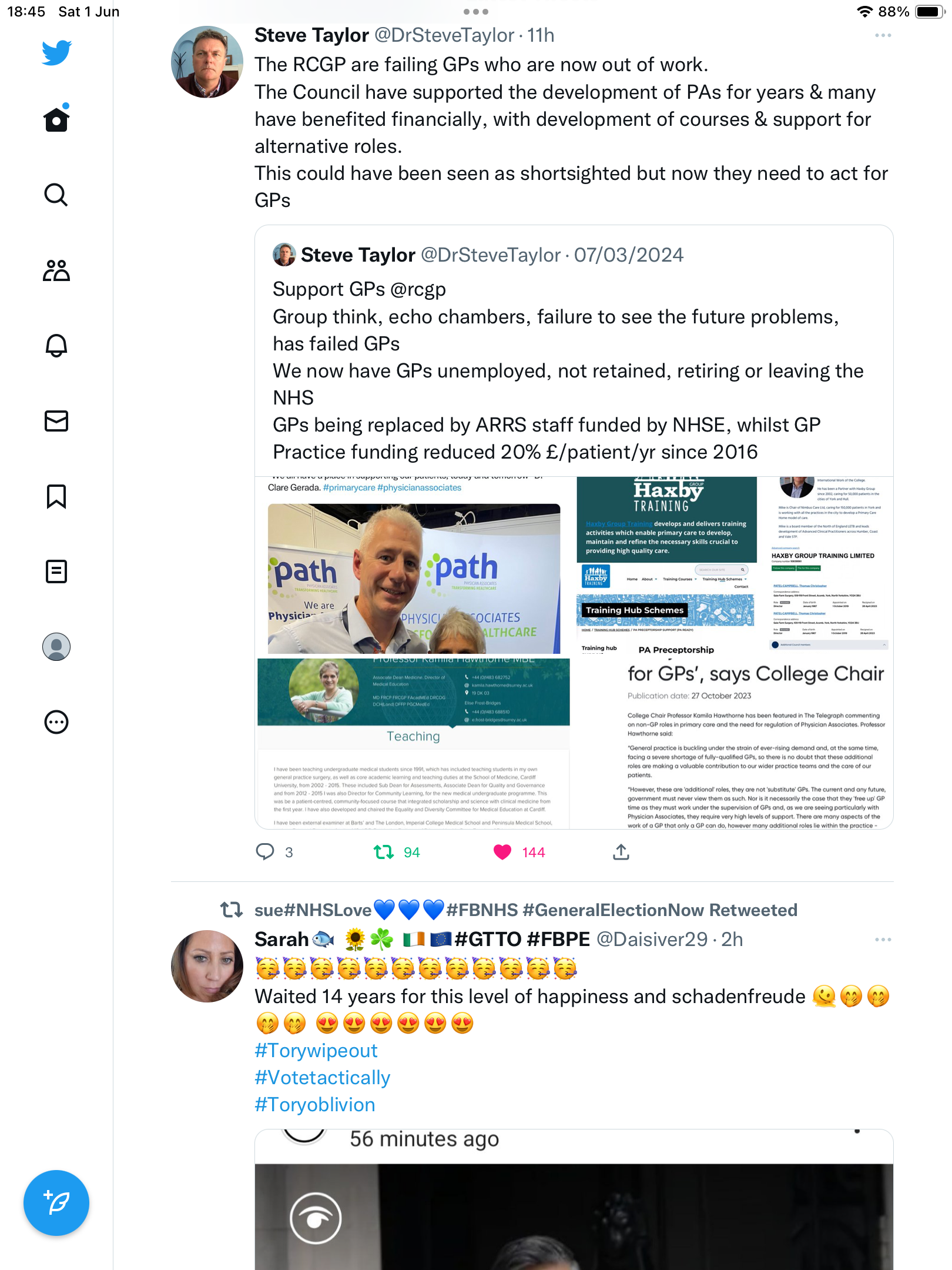952x1270 pixels.
Task: Open the Twitter bird logo
Action: [56, 53]
